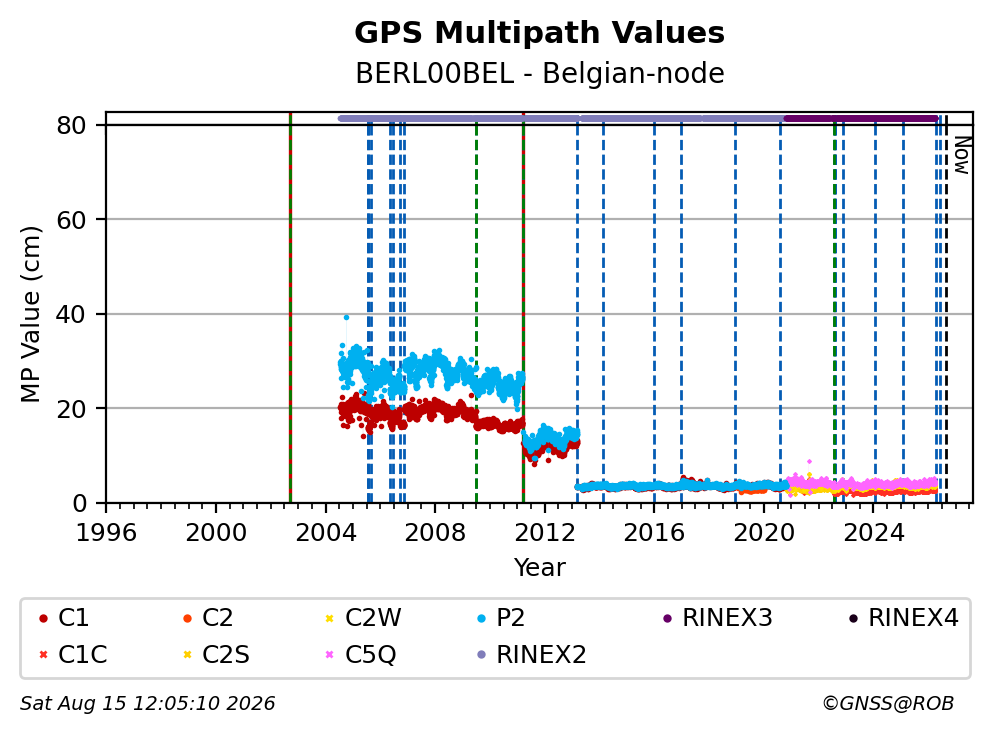Click the C2W yellow legend marker

coord(329,618)
